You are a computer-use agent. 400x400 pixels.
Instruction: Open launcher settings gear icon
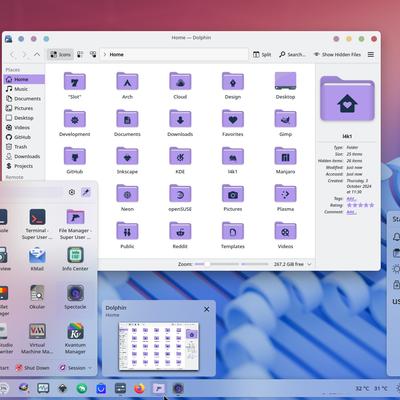tap(72, 192)
